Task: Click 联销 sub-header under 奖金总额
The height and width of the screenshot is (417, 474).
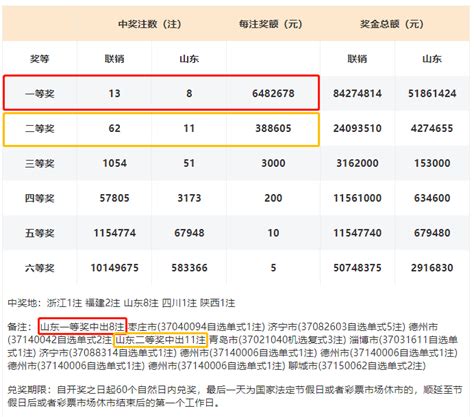Action: point(357,59)
